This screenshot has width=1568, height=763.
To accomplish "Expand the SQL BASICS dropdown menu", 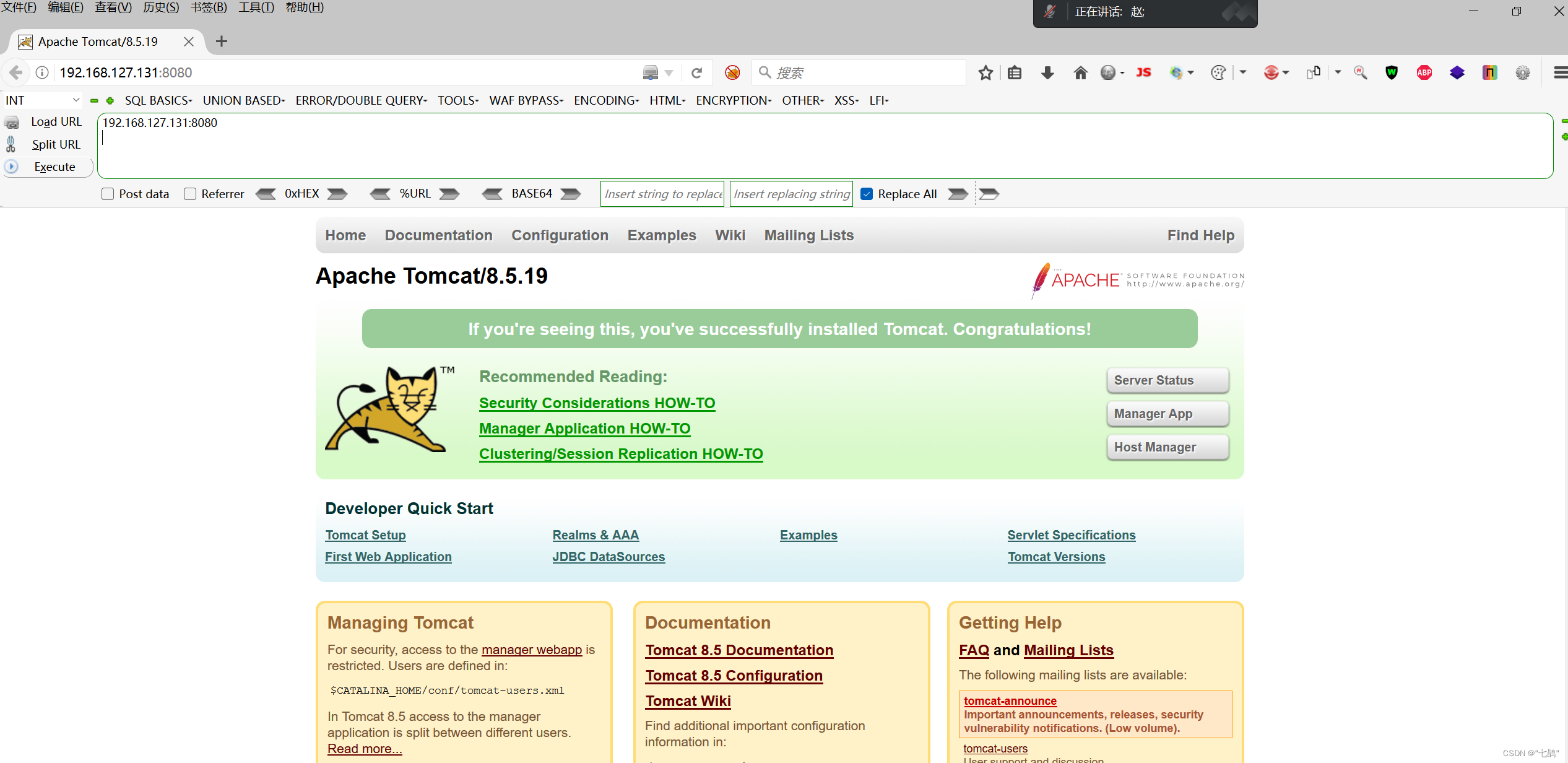I will (158, 100).
